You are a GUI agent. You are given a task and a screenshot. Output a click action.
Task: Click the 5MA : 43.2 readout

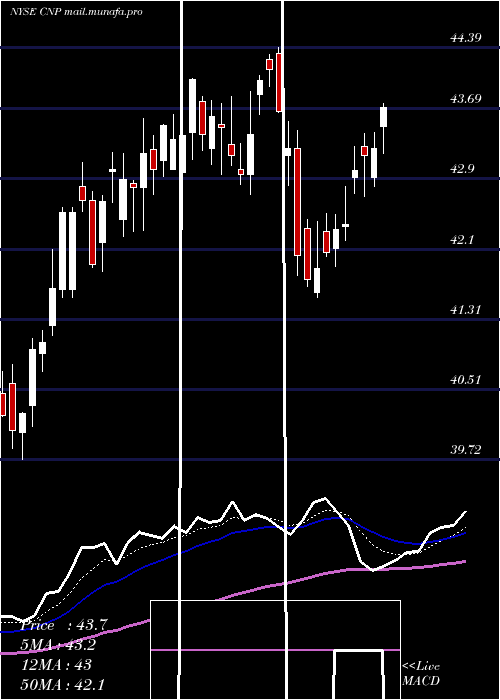pos(59,645)
